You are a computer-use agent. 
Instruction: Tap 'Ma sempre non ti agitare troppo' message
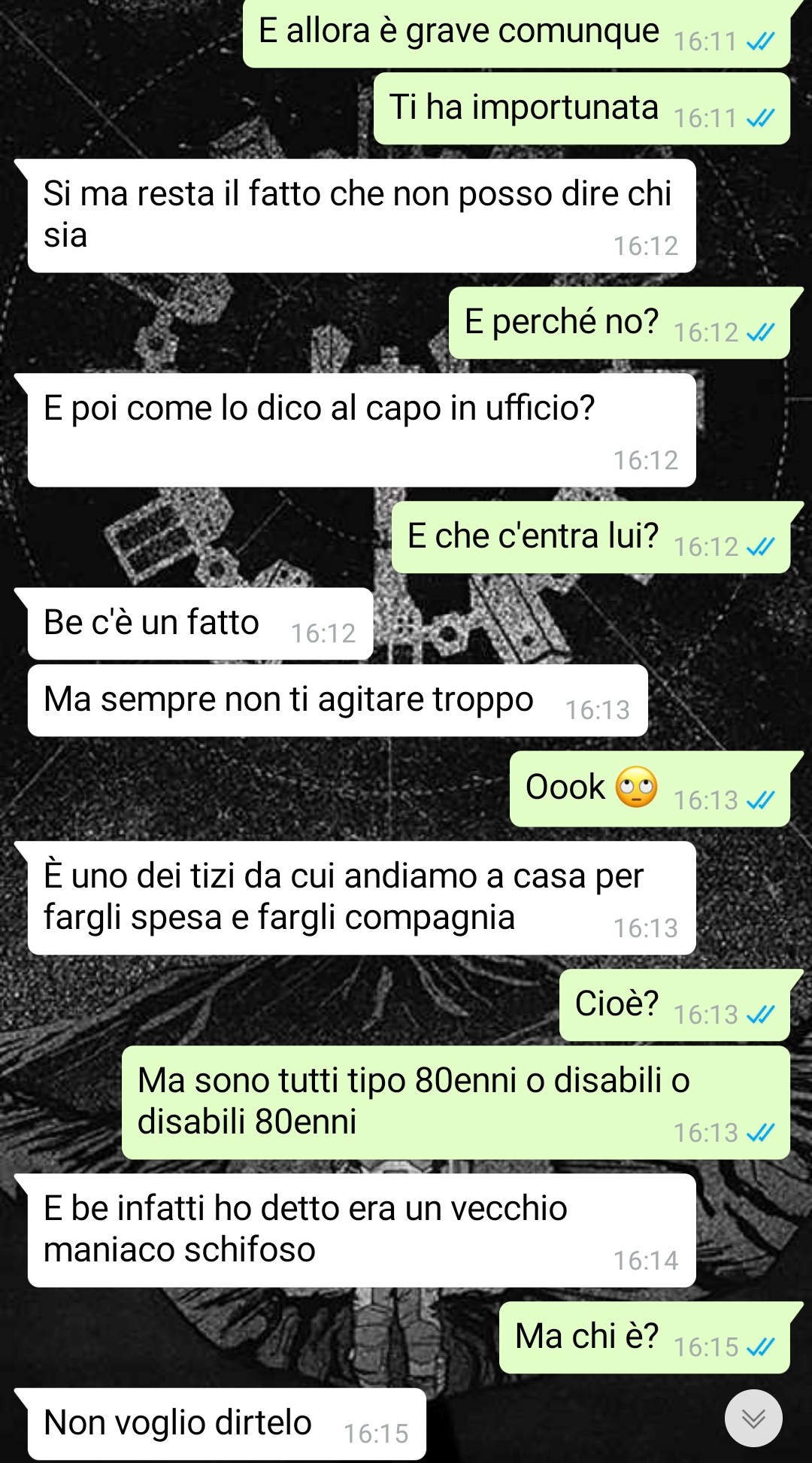(337, 700)
